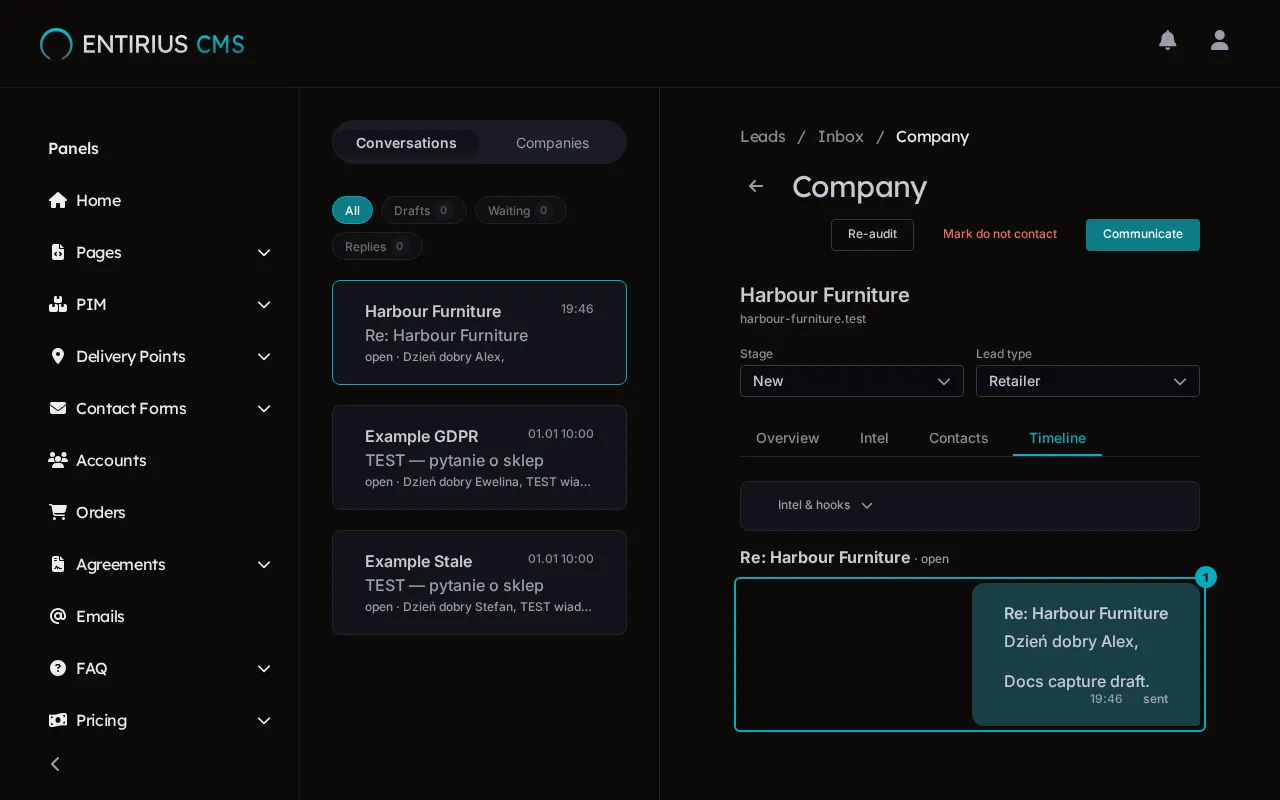Expand the FAQ submenu chevron

(x=264, y=668)
